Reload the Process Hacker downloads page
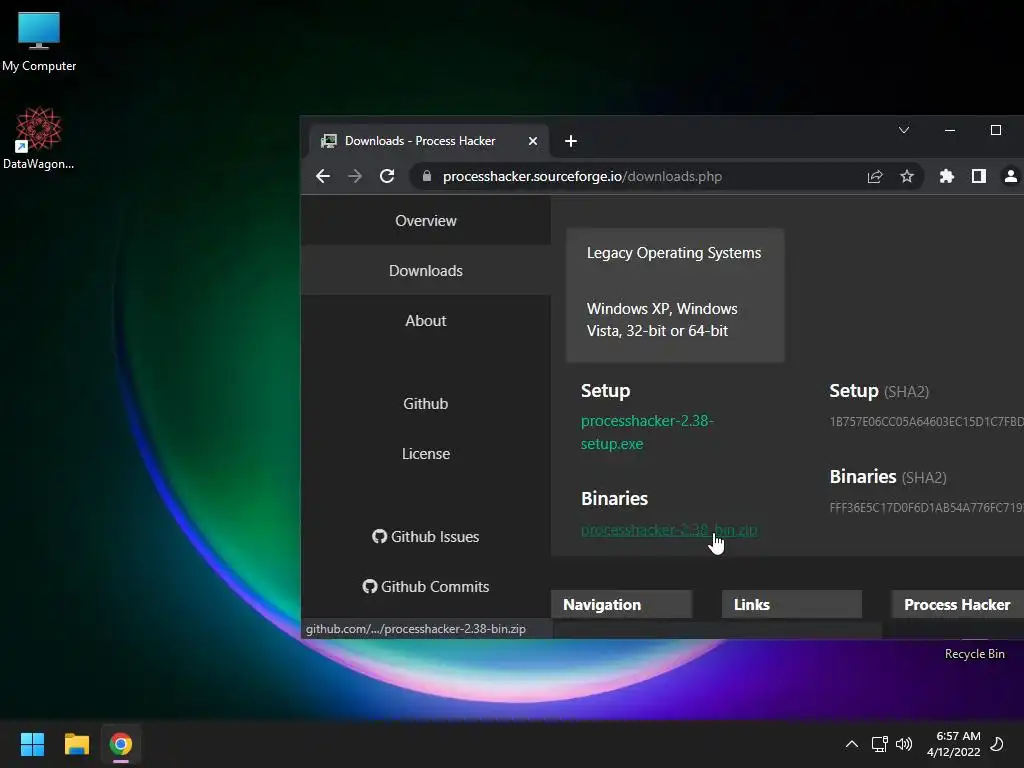This screenshot has width=1024, height=768. pos(387,176)
